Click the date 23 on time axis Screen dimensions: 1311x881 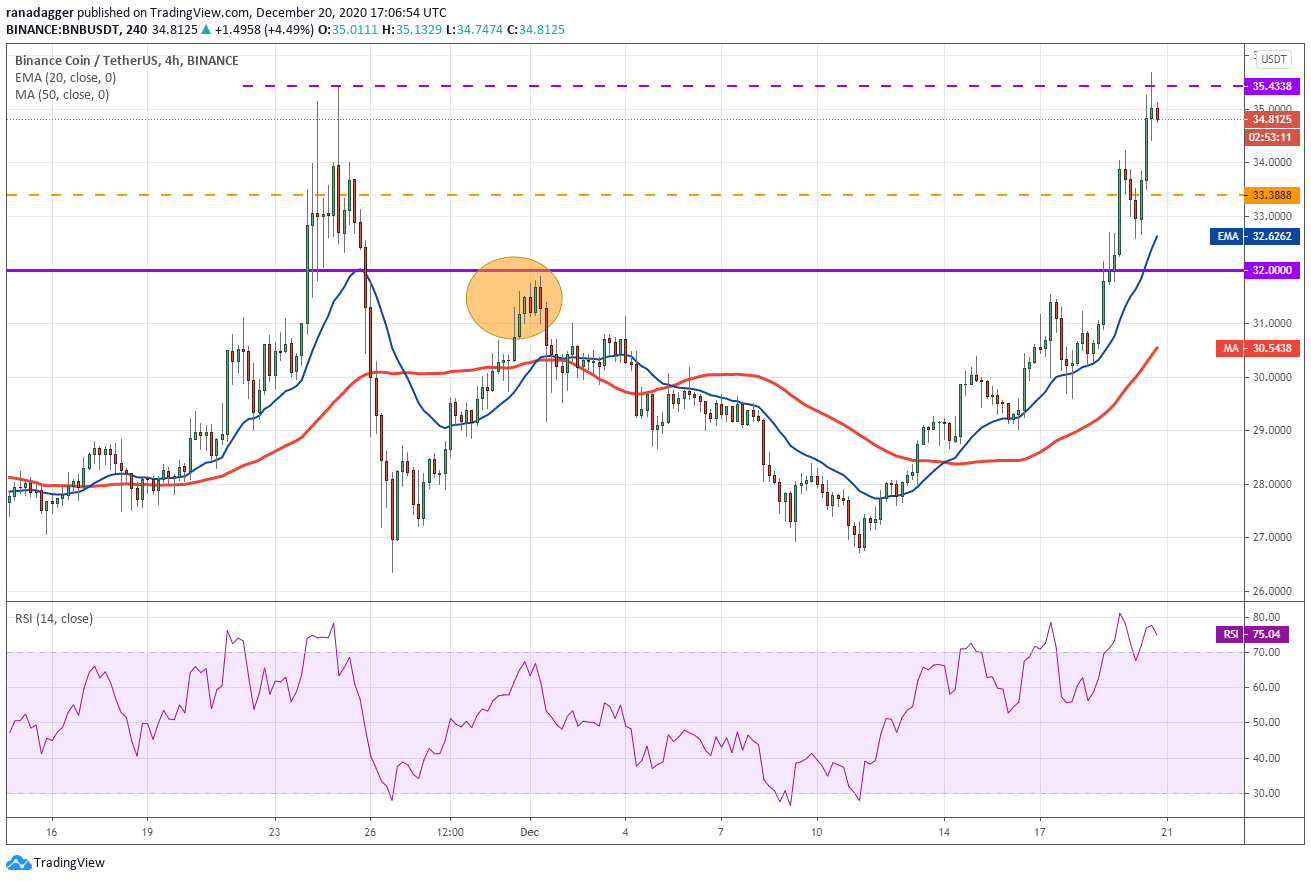(275, 832)
